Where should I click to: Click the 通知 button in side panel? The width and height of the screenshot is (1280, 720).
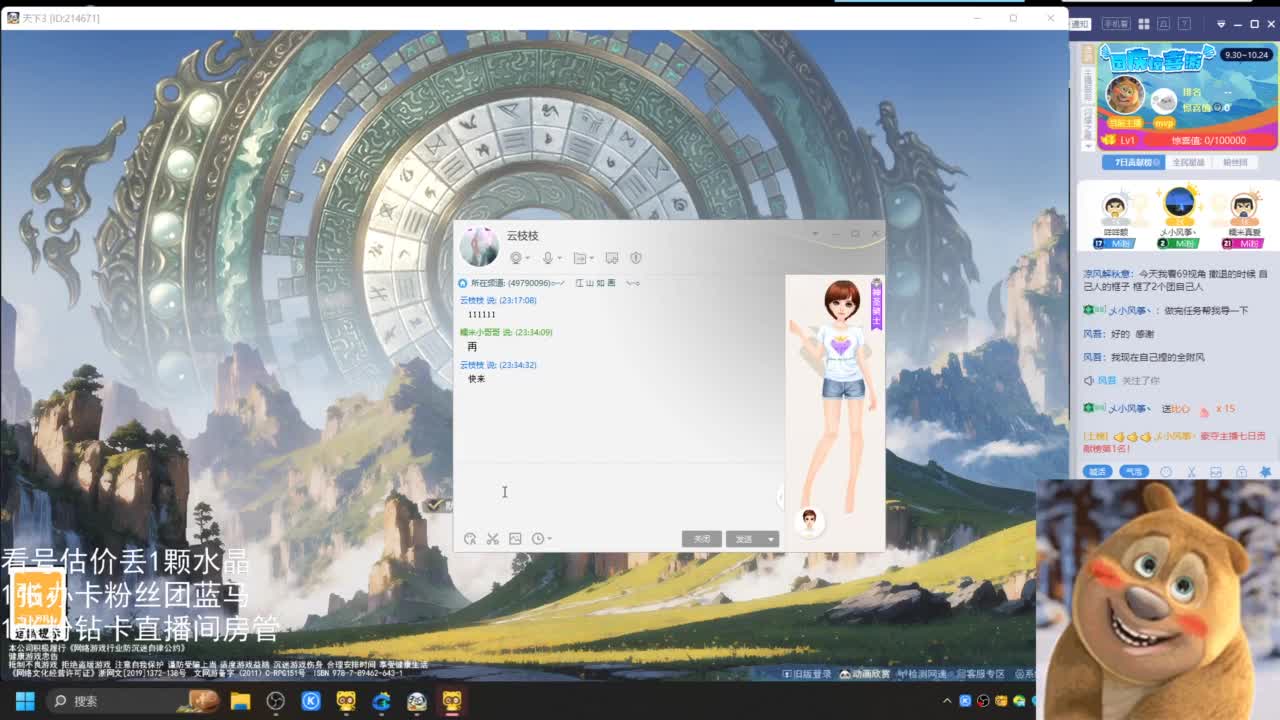click(1080, 24)
